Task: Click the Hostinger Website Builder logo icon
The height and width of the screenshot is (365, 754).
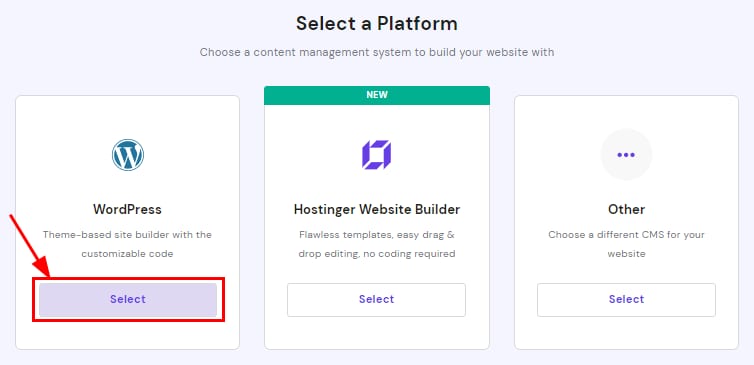Action: point(377,155)
